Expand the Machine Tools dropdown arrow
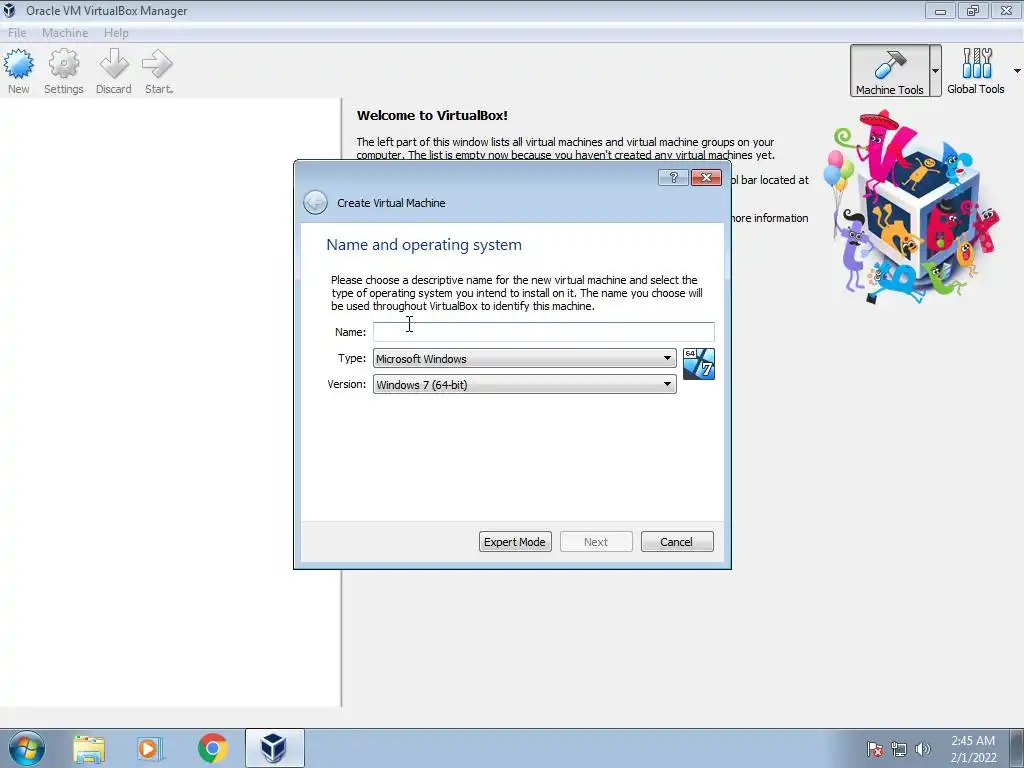Viewport: 1024px width, 768px height. click(935, 71)
